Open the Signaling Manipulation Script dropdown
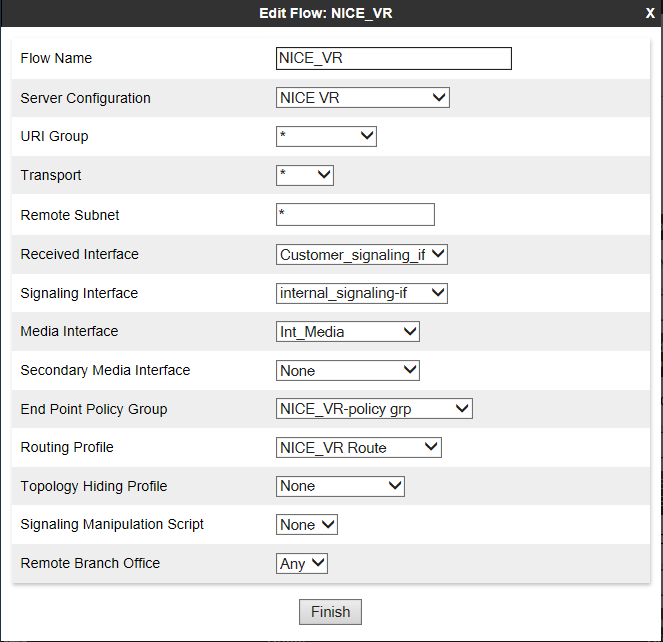 [x=307, y=524]
